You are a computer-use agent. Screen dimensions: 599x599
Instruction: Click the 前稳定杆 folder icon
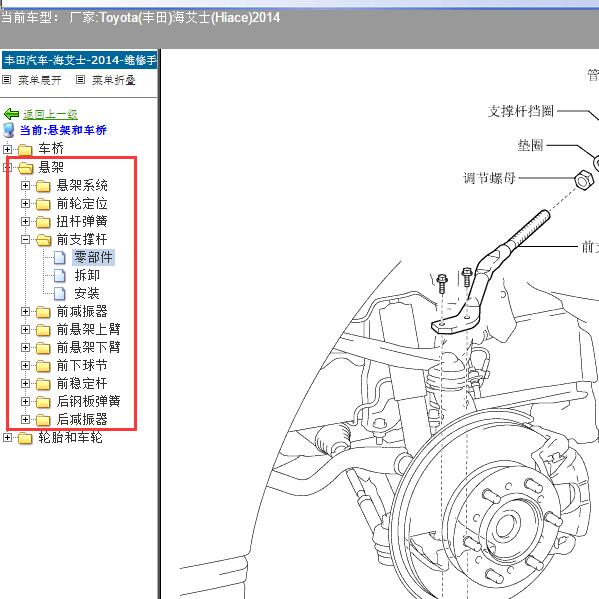coord(43,384)
